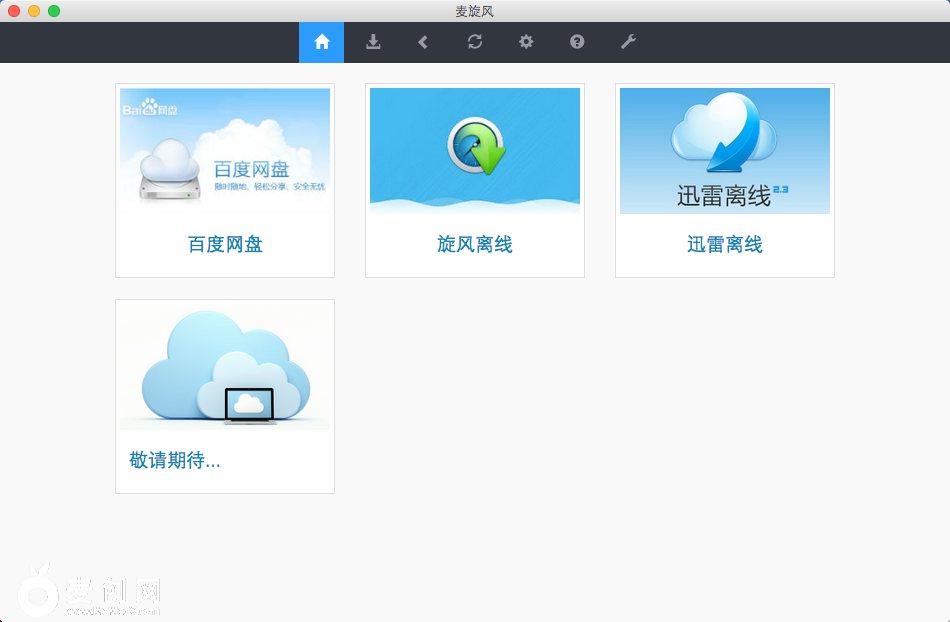
Task: Open the 迅雷离线 cloud thumbnail
Action: pyautogui.click(x=725, y=151)
